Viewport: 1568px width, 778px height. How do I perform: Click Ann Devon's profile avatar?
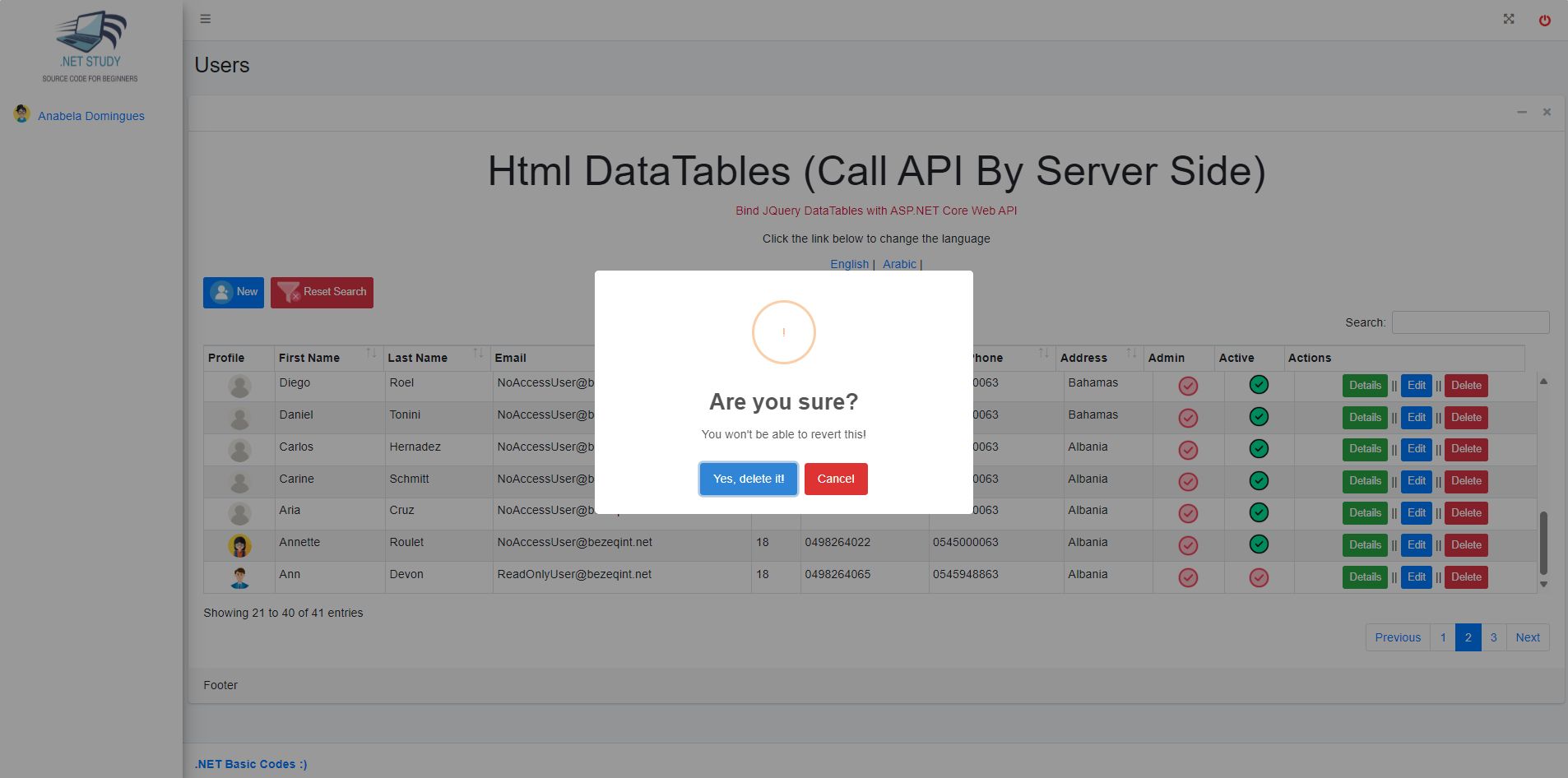point(239,577)
